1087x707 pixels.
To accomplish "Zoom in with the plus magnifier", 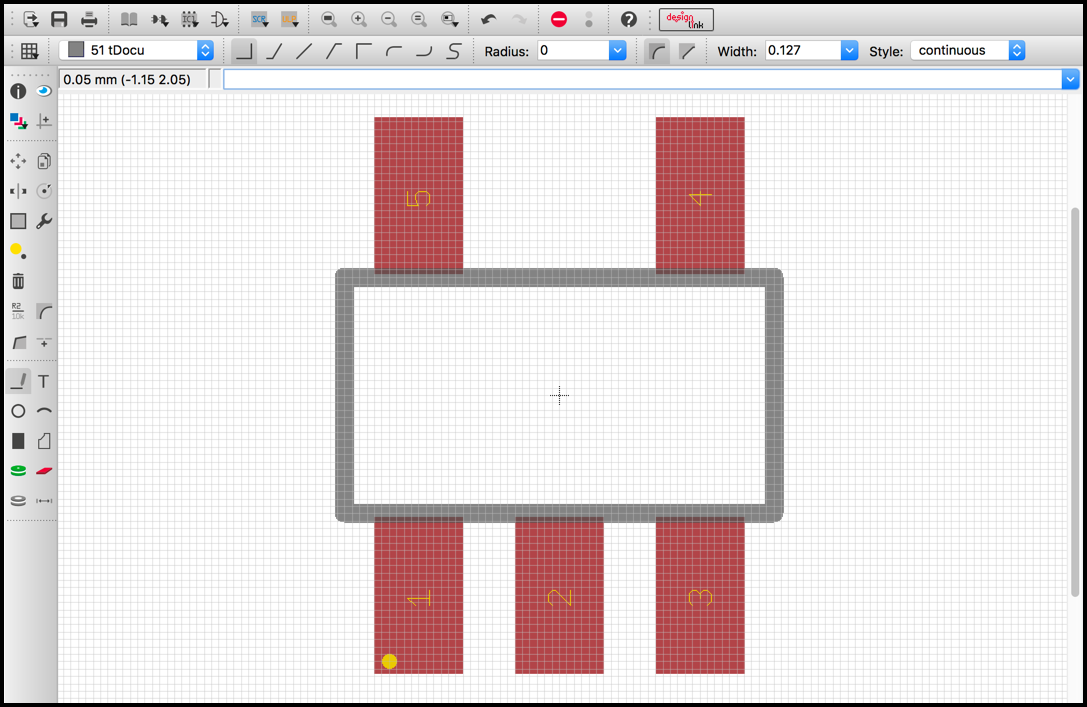I will click(x=359, y=19).
